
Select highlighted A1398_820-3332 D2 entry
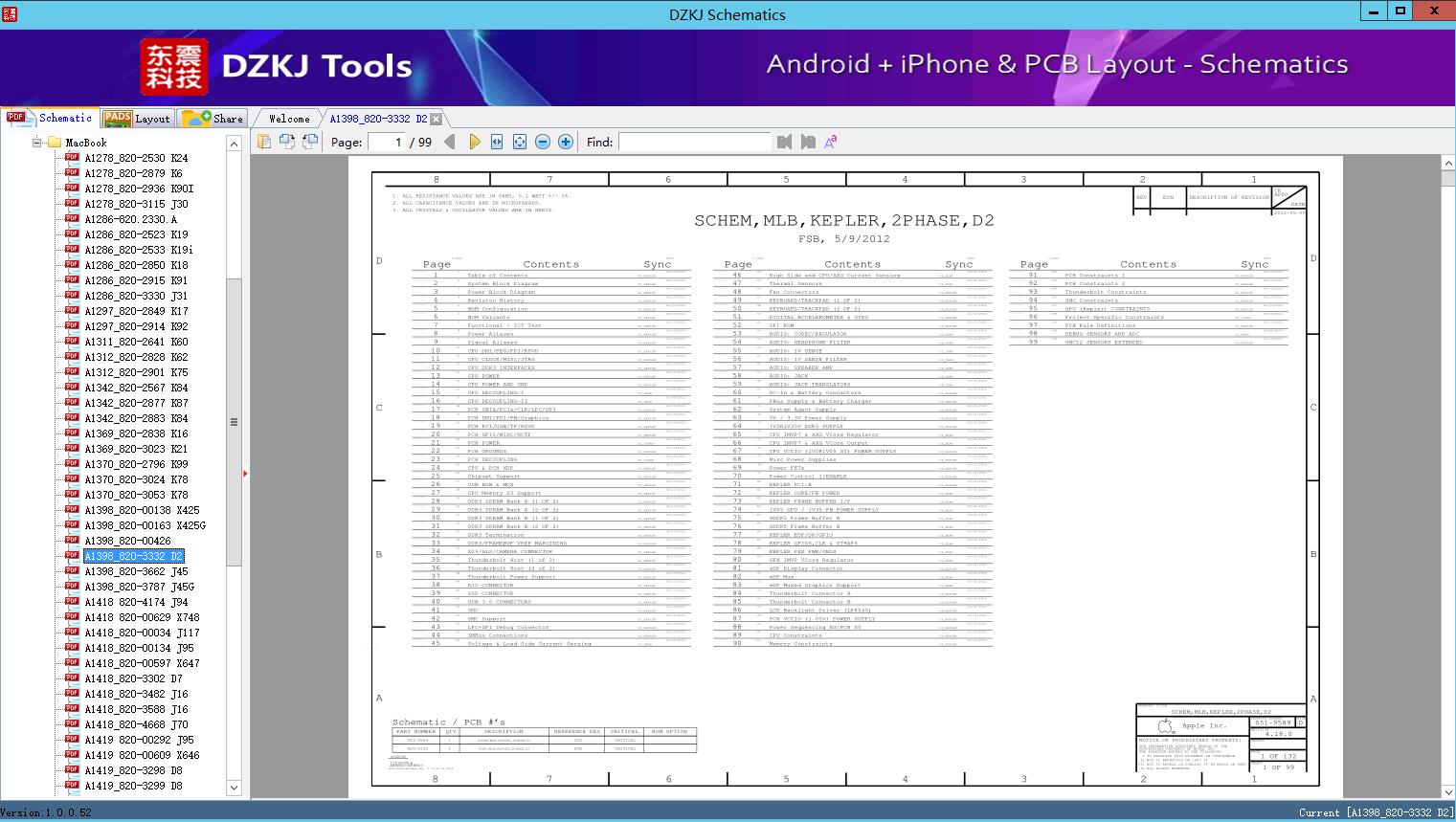tap(133, 556)
